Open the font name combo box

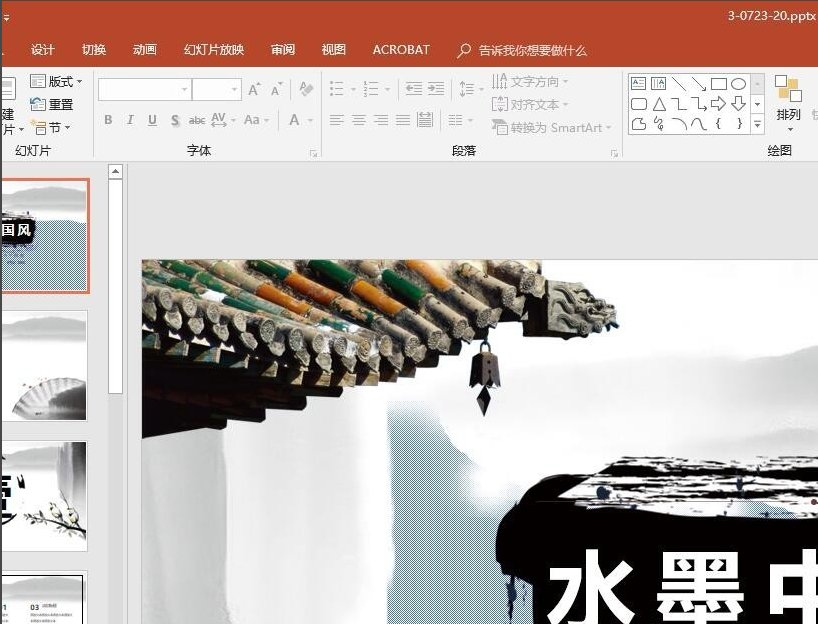144,89
